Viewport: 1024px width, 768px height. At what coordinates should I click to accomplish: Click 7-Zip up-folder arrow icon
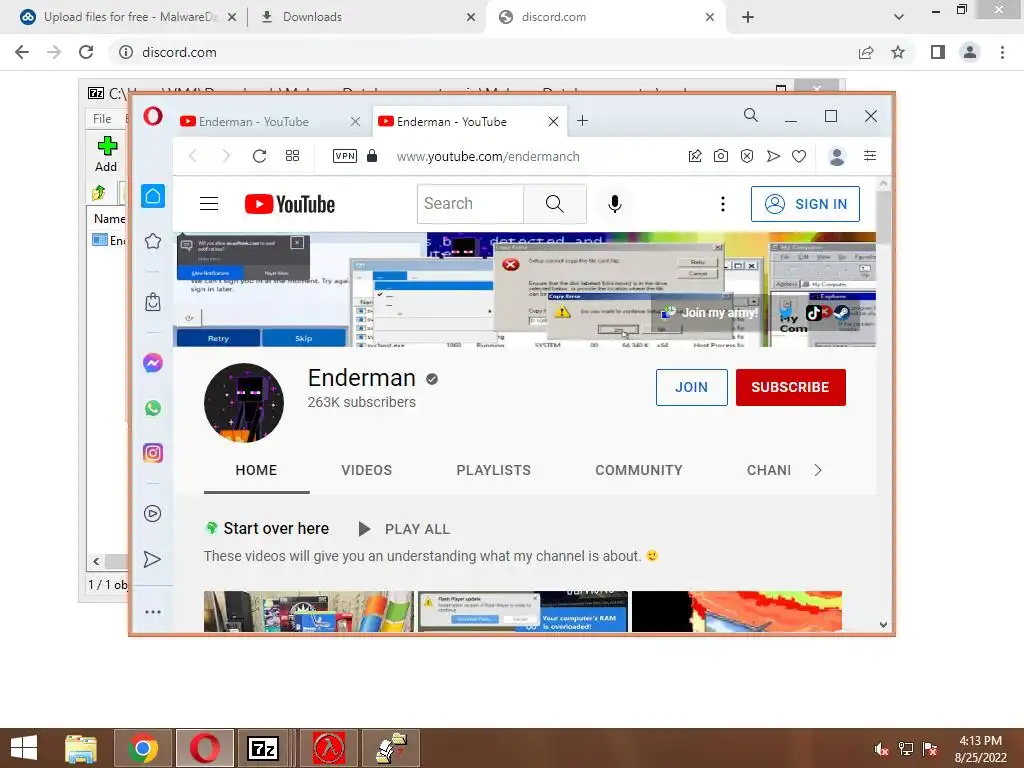(x=99, y=193)
